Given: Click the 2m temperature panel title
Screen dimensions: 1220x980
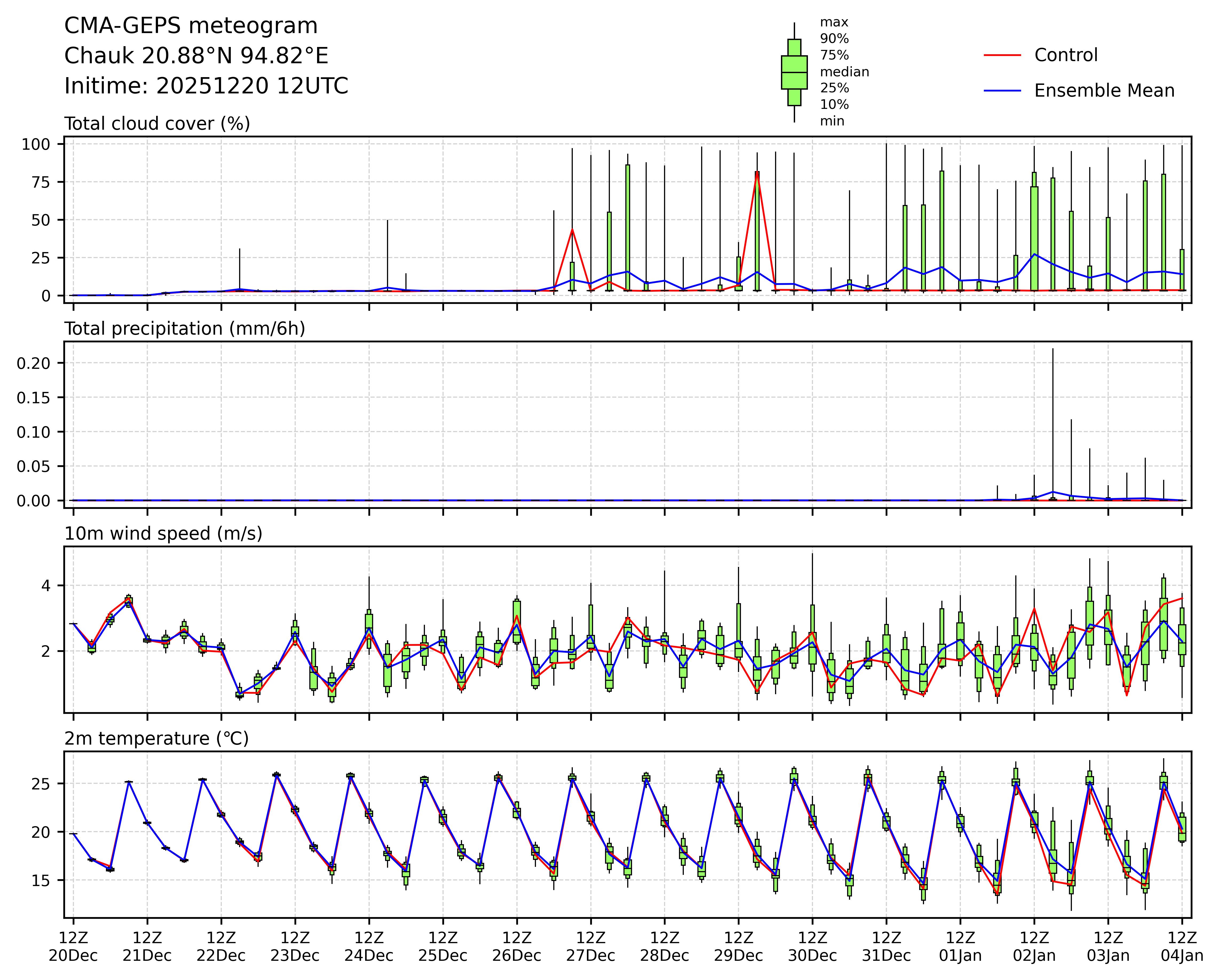Looking at the screenshot, I should (x=156, y=738).
